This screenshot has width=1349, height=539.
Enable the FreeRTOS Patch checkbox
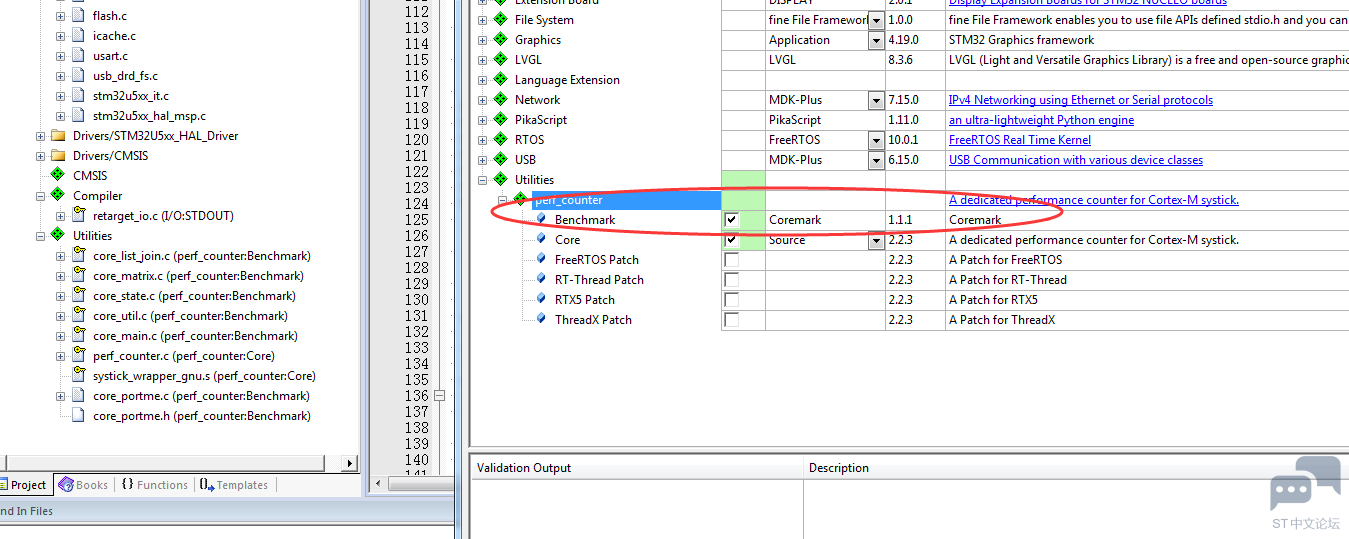(731, 259)
